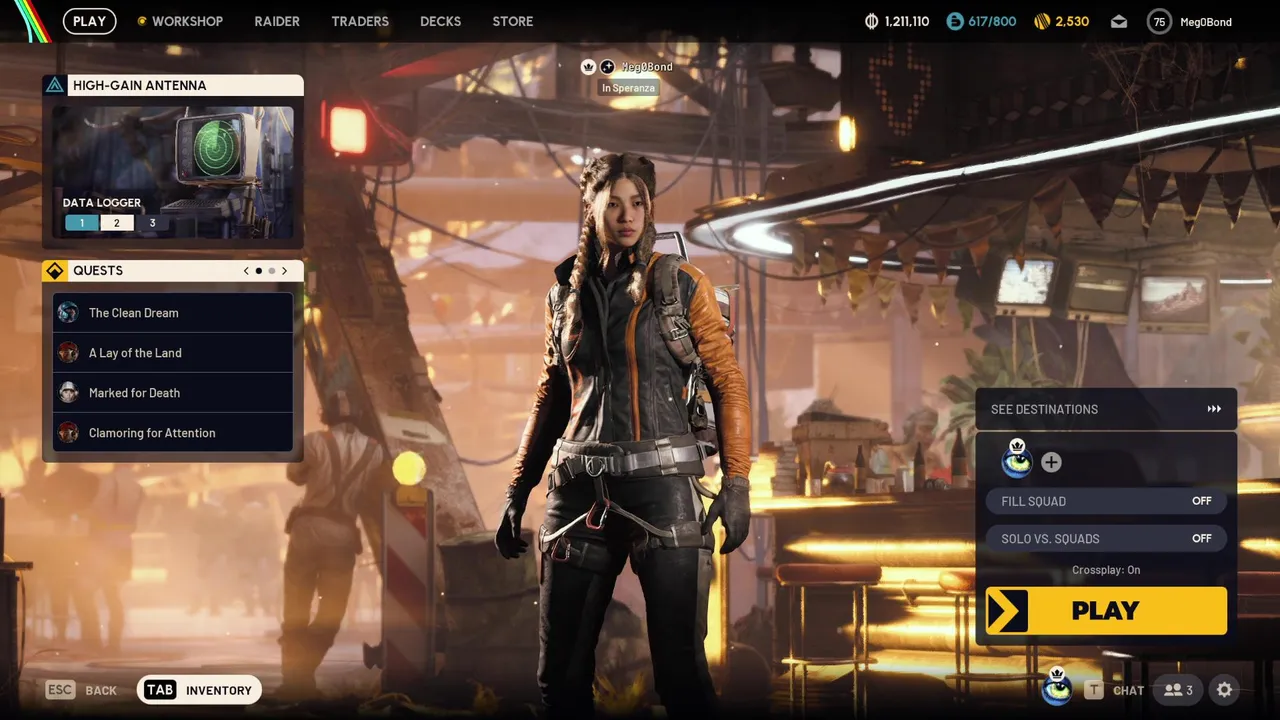Click the coin currency icon beside 1,211,110
The image size is (1280, 720).
click(871, 21)
